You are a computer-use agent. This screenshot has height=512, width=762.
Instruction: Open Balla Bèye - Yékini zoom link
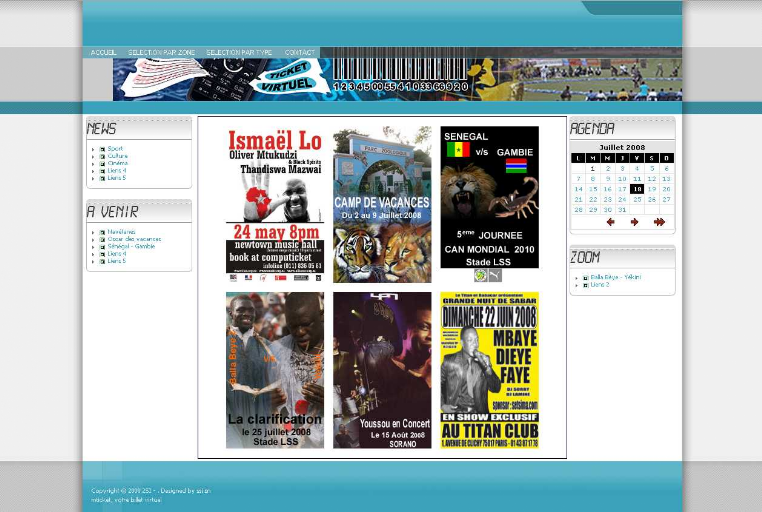(616, 277)
